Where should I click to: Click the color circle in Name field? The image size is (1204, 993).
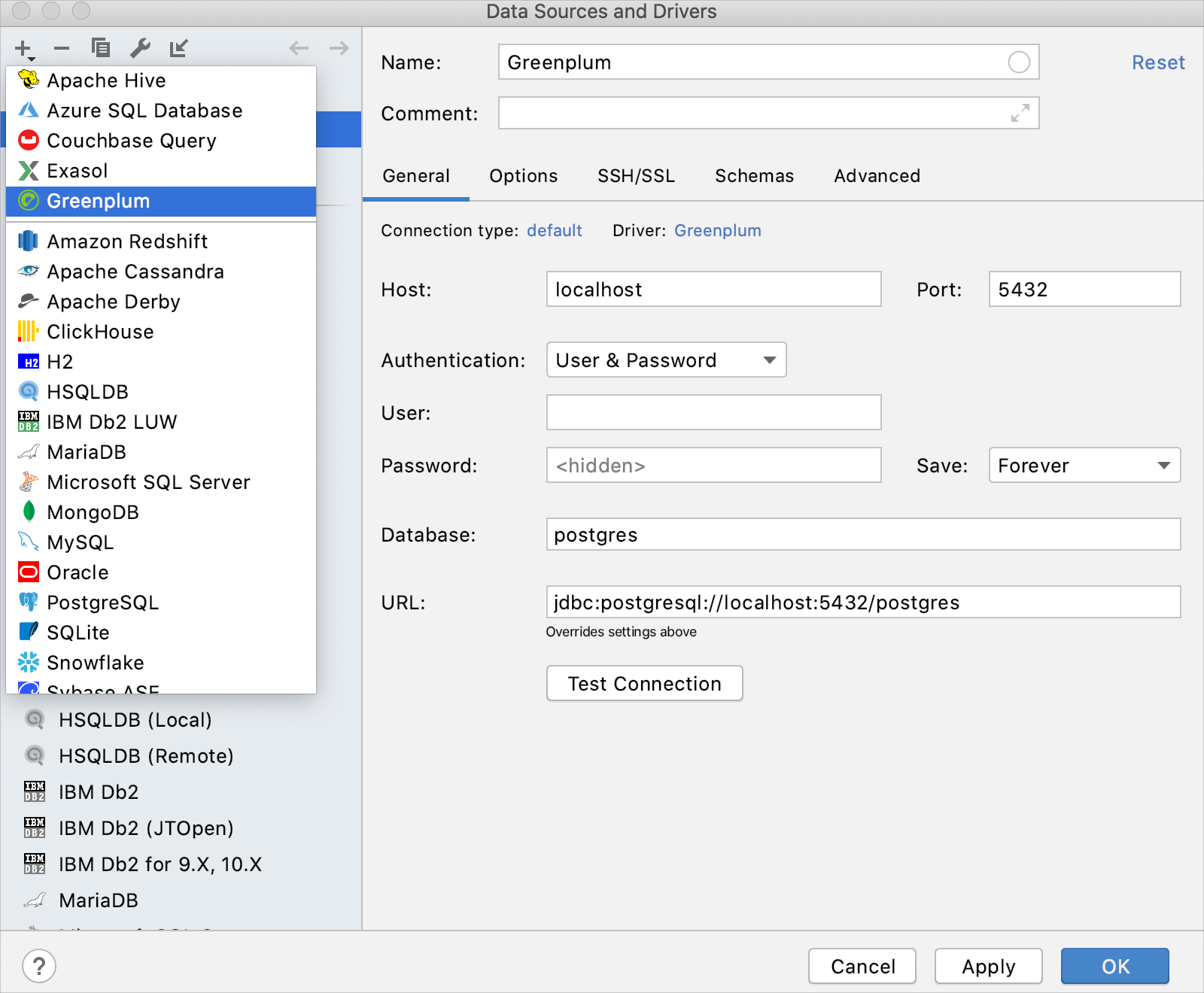[x=1019, y=62]
